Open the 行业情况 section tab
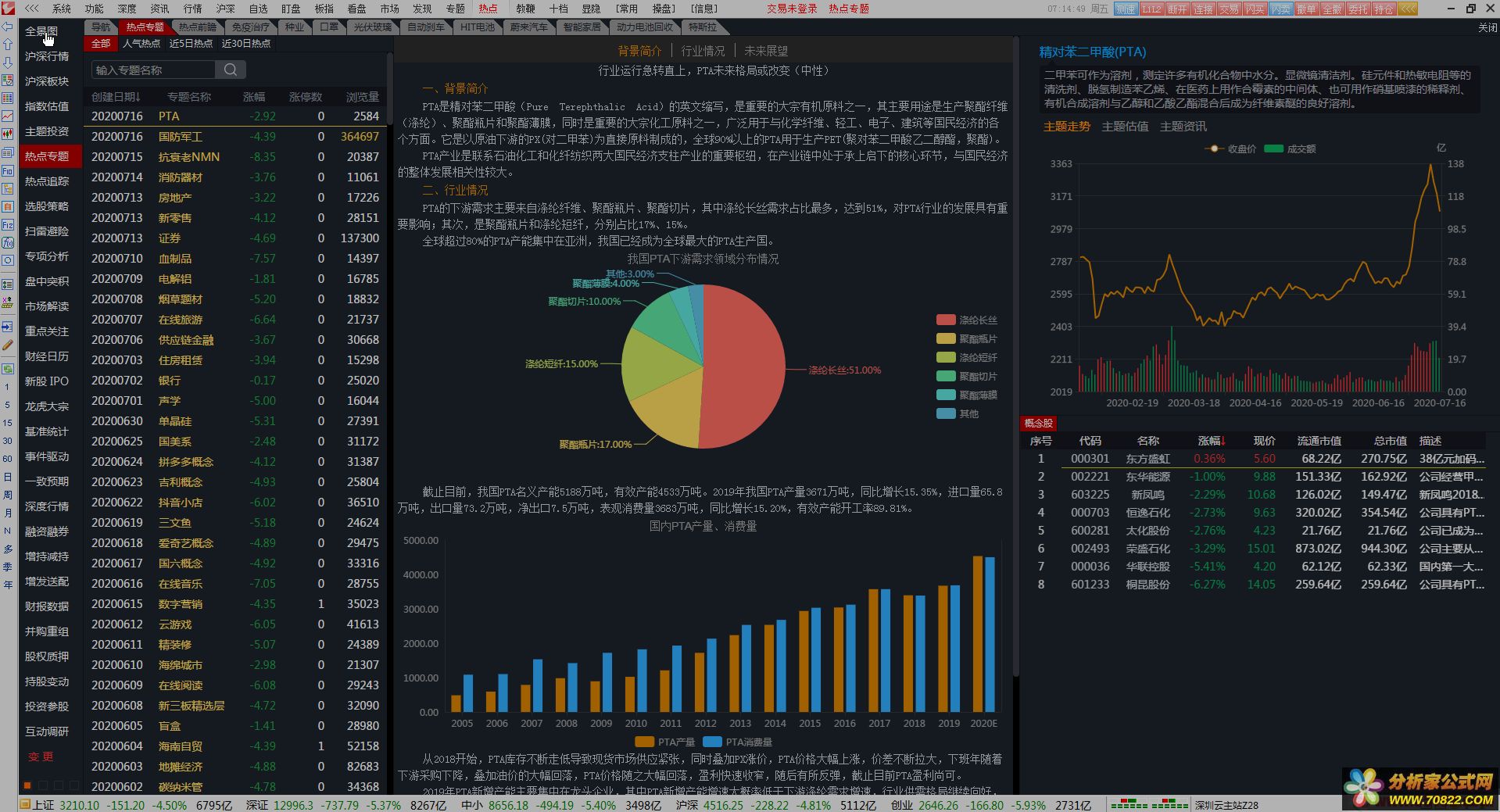Screen dimensions: 1500x812 coord(703,51)
